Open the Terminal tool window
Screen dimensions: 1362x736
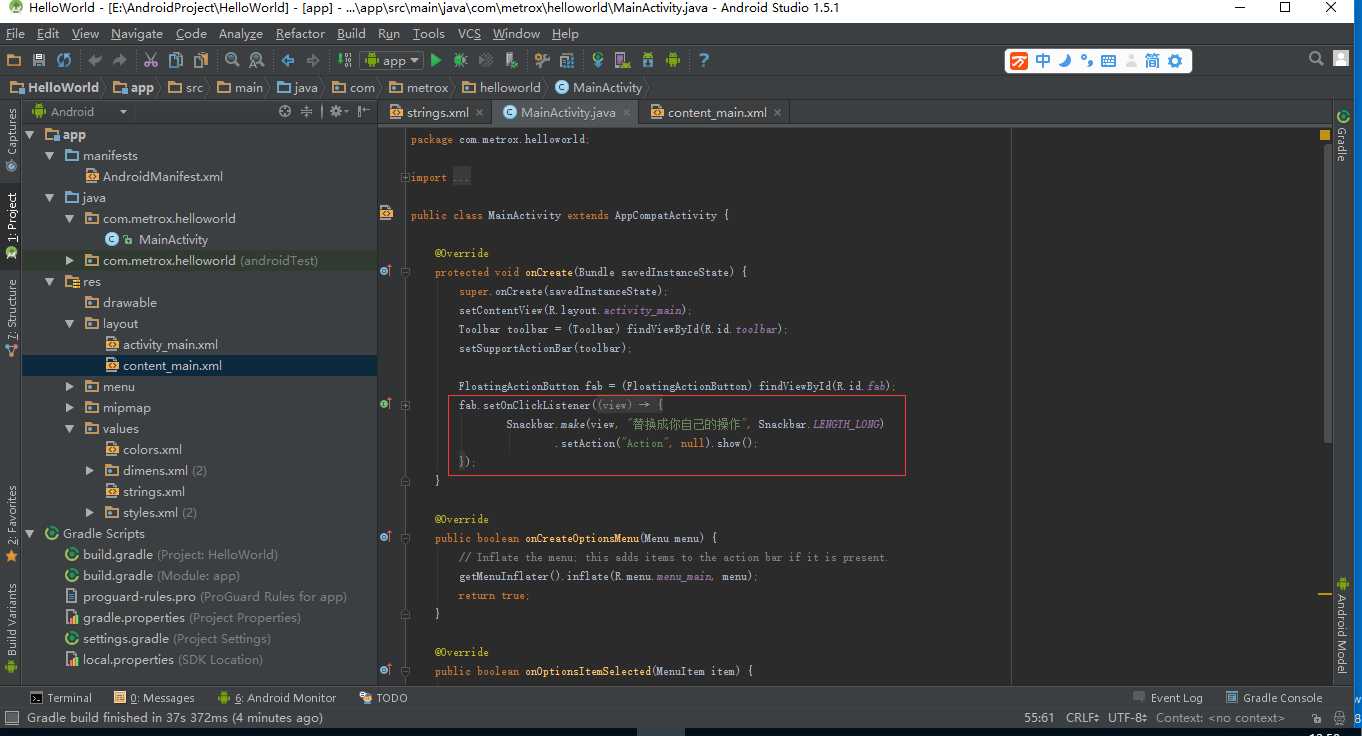point(61,697)
